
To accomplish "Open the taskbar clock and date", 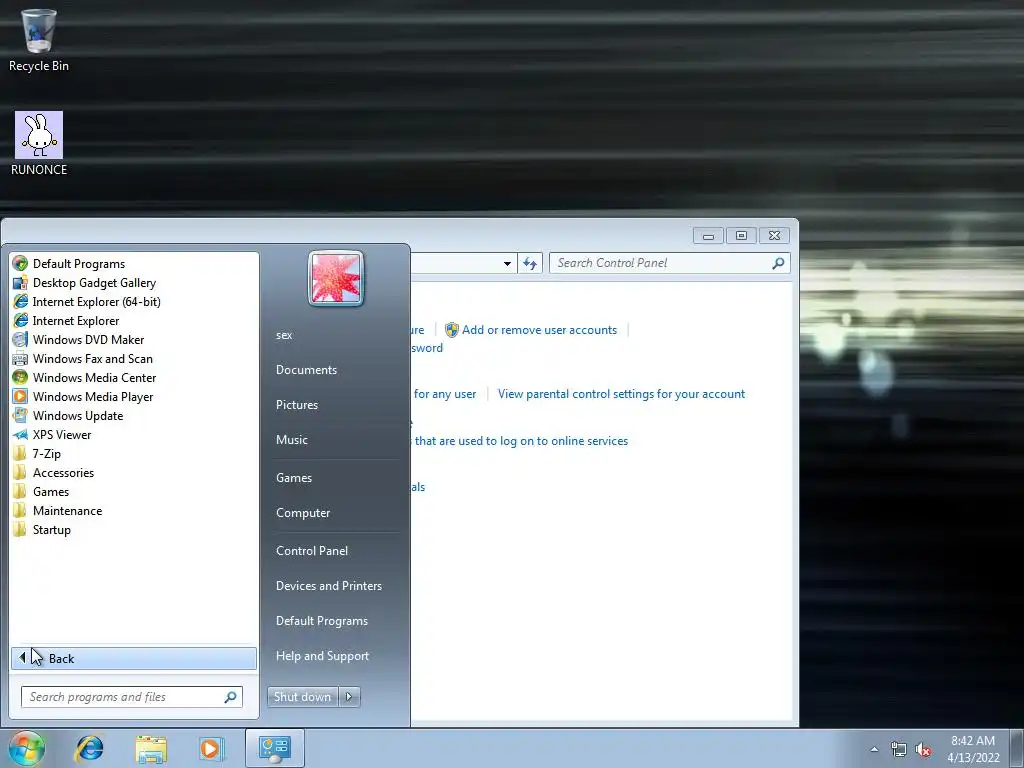I will click(x=973, y=749).
